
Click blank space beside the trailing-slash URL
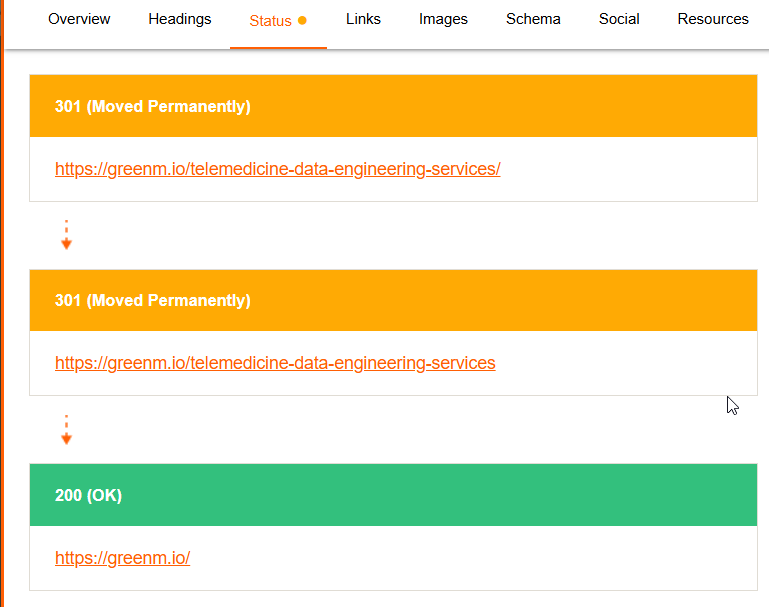[x=630, y=169]
